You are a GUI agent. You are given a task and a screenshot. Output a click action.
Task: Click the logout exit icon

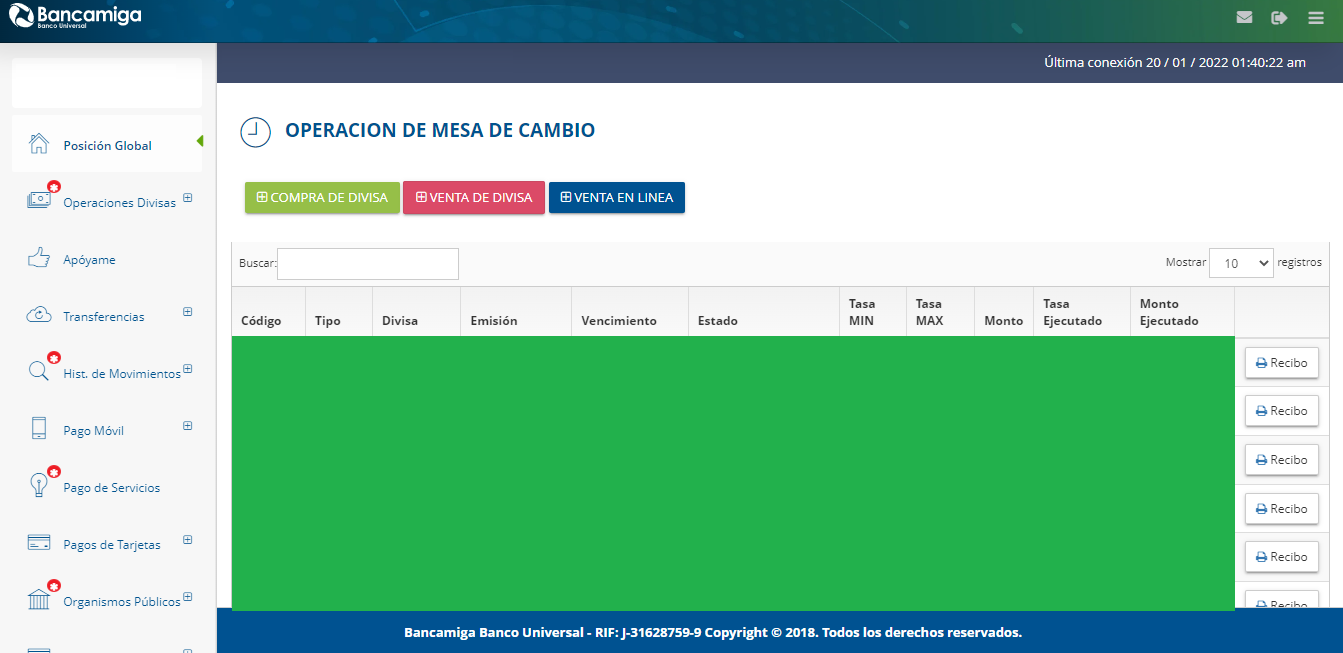pyautogui.click(x=1279, y=17)
